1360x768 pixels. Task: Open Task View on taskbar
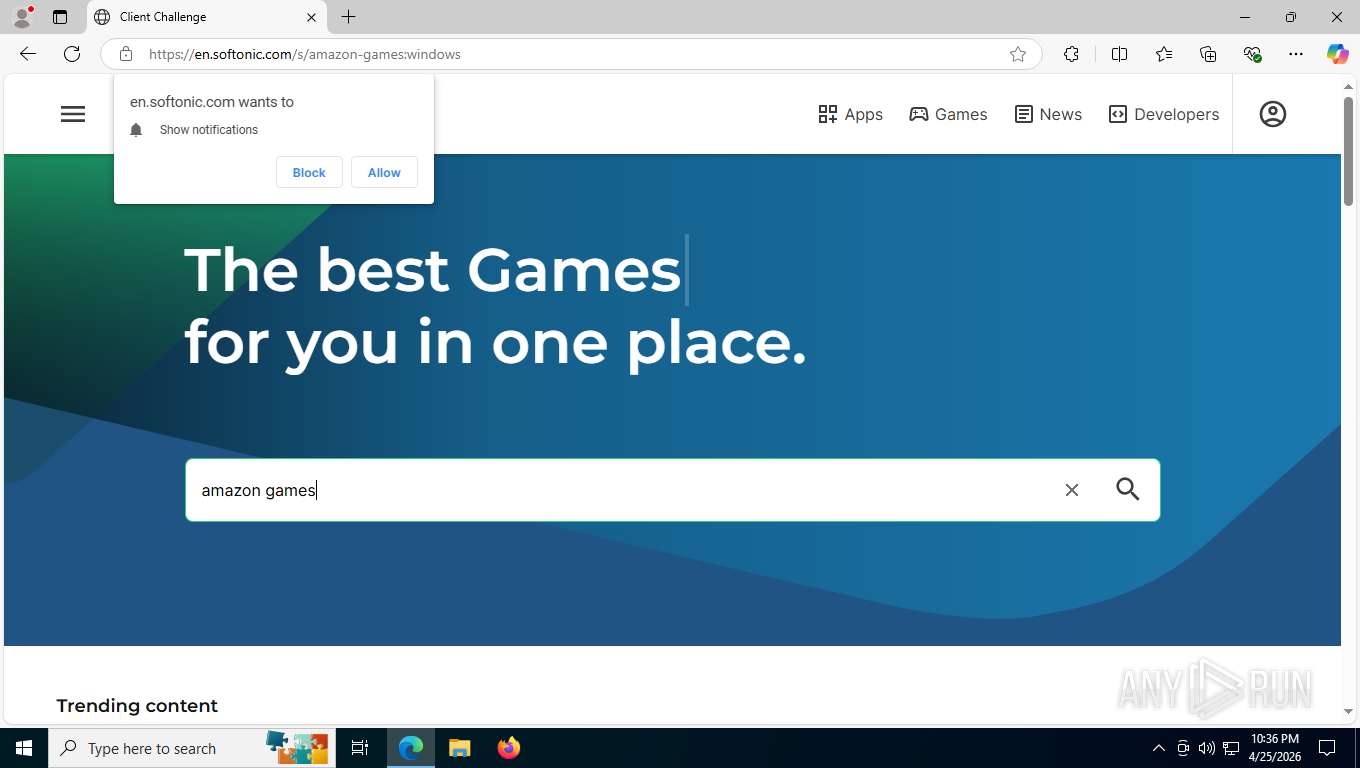[x=360, y=748]
